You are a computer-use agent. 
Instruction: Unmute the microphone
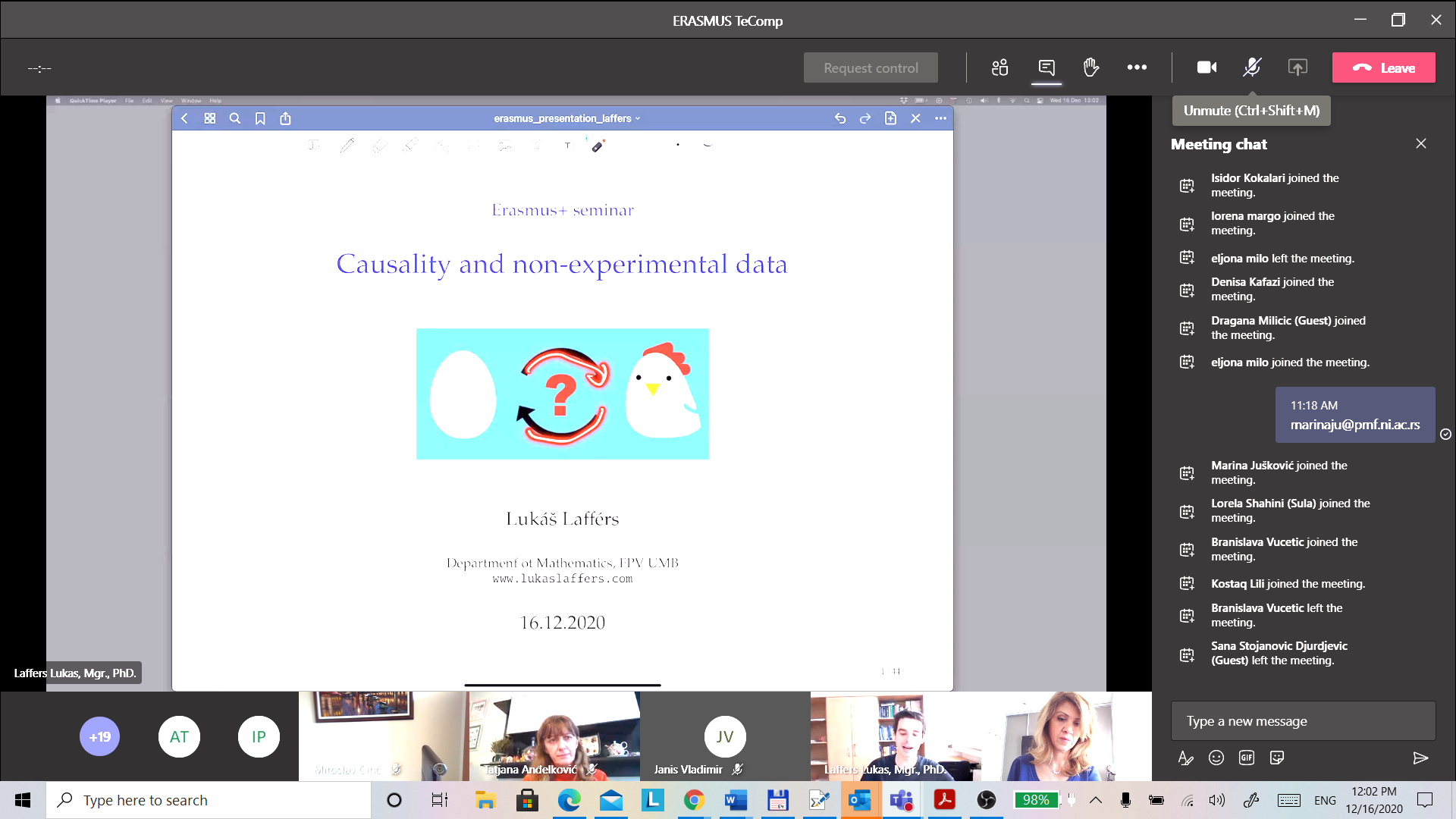point(1252,67)
